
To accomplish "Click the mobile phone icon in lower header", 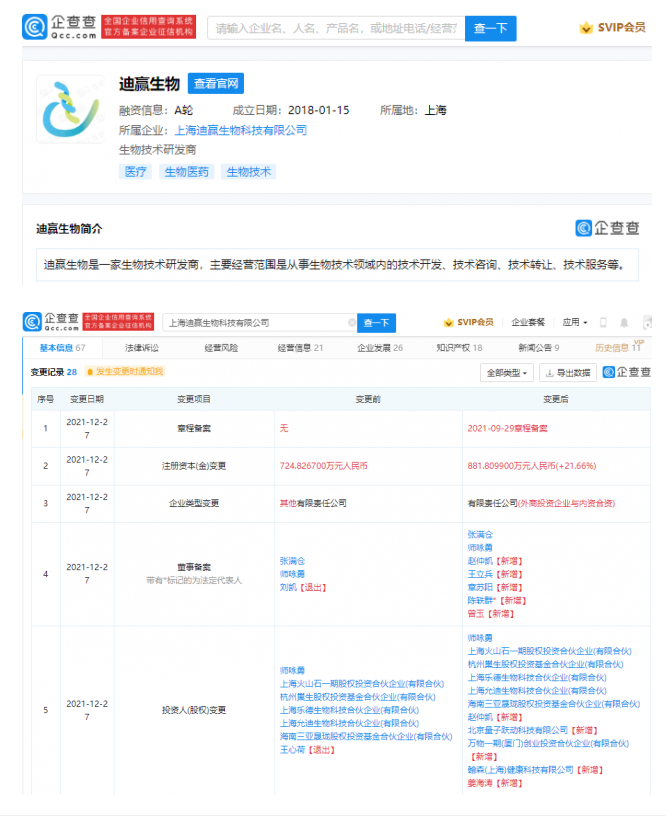I will point(603,322).
